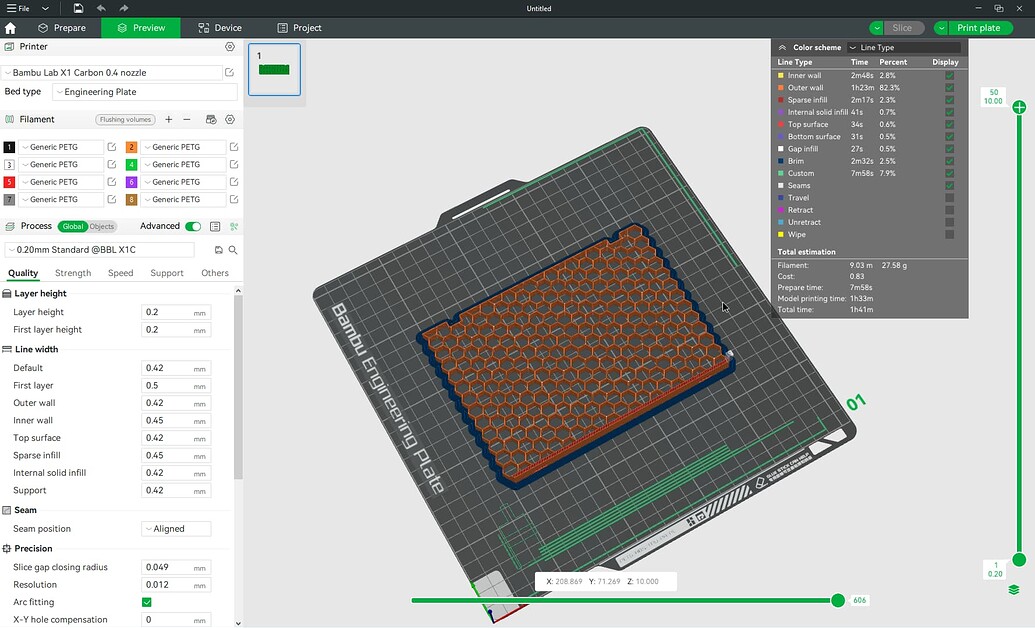This screenshot has height=628, width=1035.
Task: Edit filament 4 Generic PETG preset
Action: [x=234, y=164]
